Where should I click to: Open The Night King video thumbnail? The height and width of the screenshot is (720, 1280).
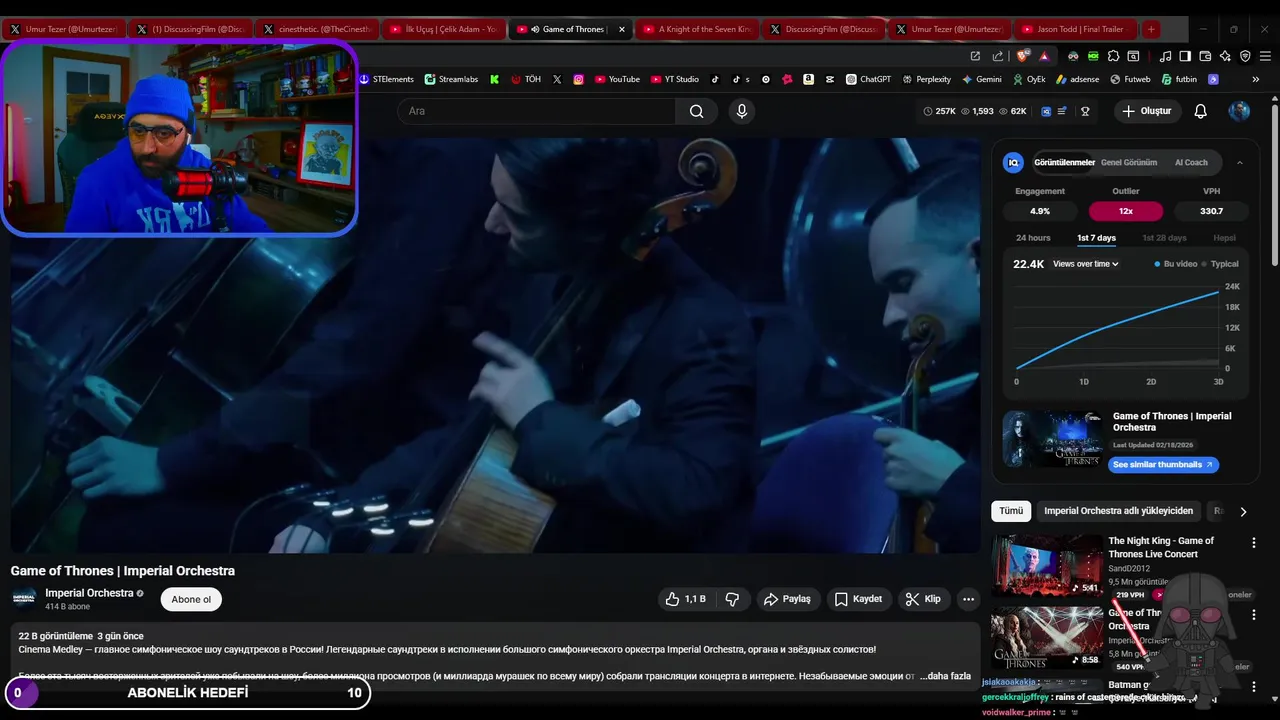[x=1047, y=565]
